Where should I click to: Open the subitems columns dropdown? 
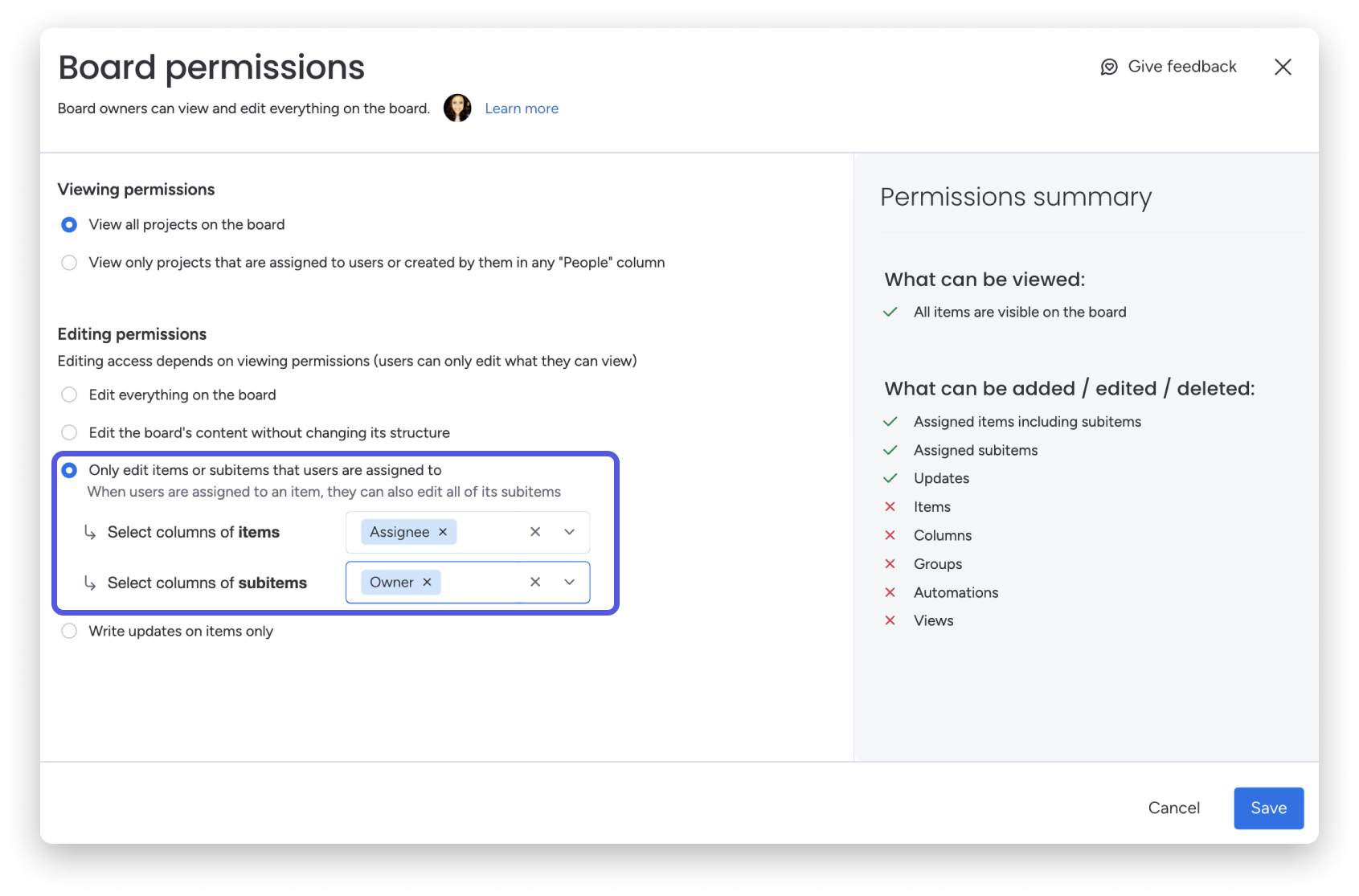click(x=569, y=582)
